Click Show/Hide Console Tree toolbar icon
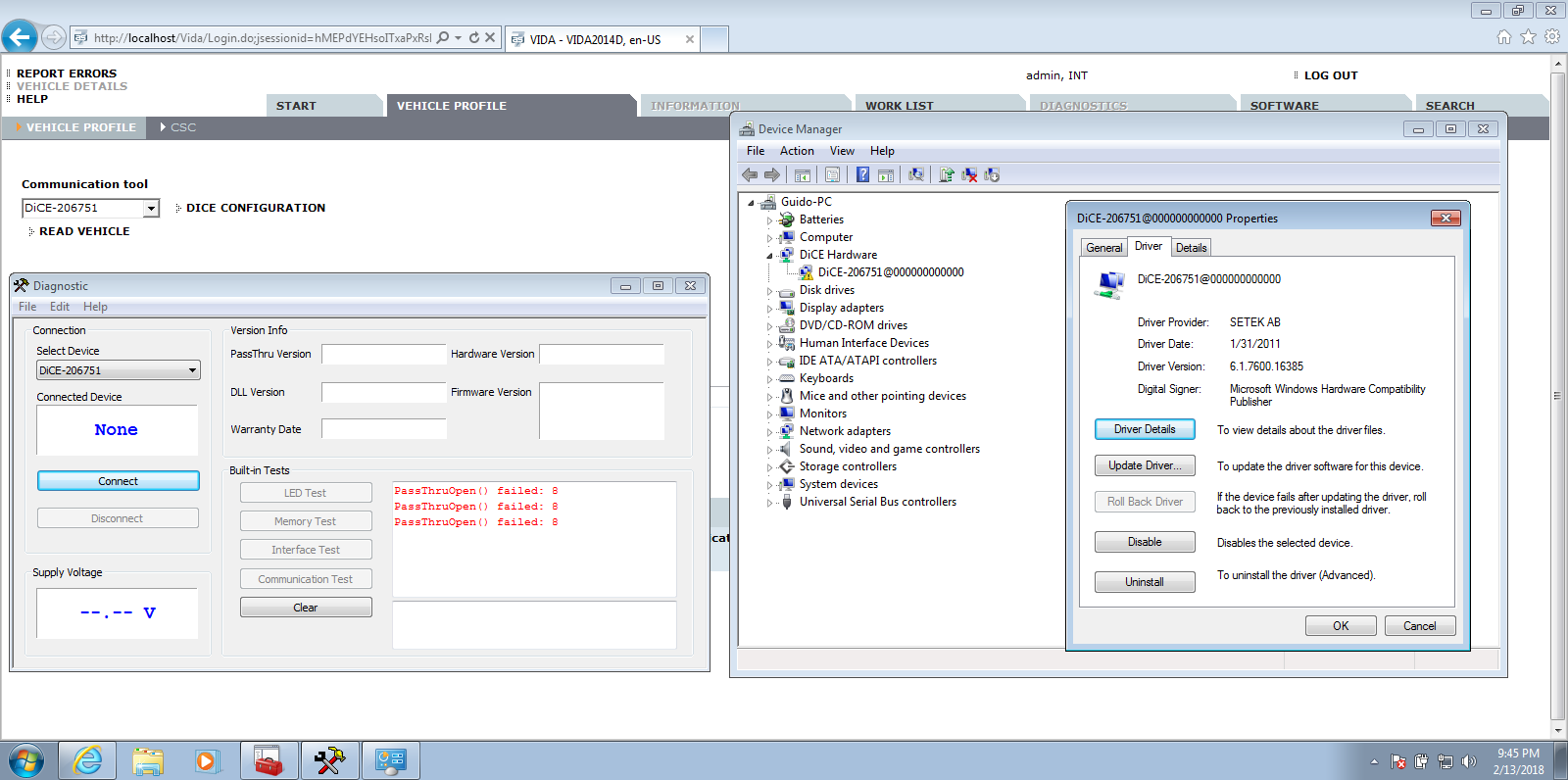1568x780 pixels. click(803, 174)
